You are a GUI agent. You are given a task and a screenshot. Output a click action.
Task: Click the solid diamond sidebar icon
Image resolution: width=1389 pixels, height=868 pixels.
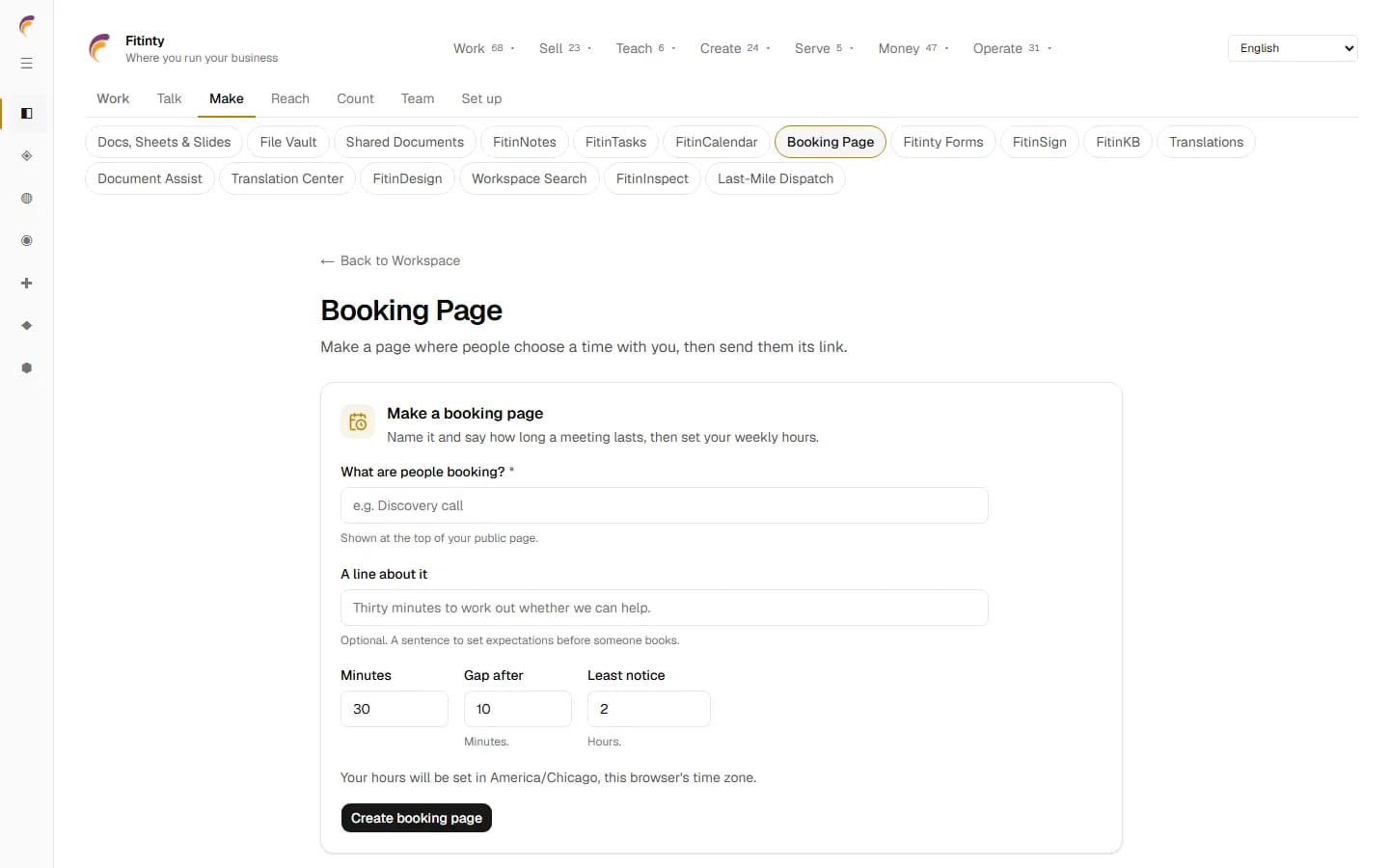(27, 326)
